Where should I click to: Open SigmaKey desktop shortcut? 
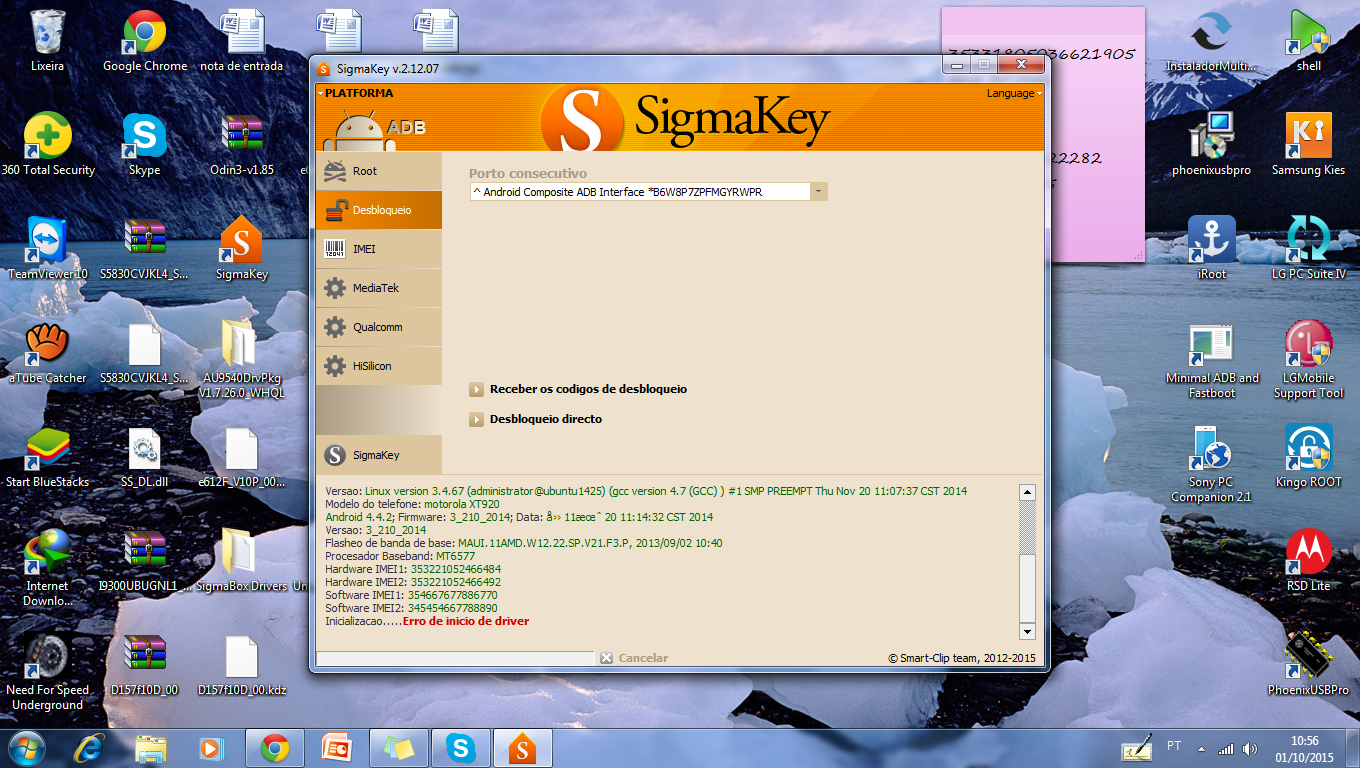241,248
